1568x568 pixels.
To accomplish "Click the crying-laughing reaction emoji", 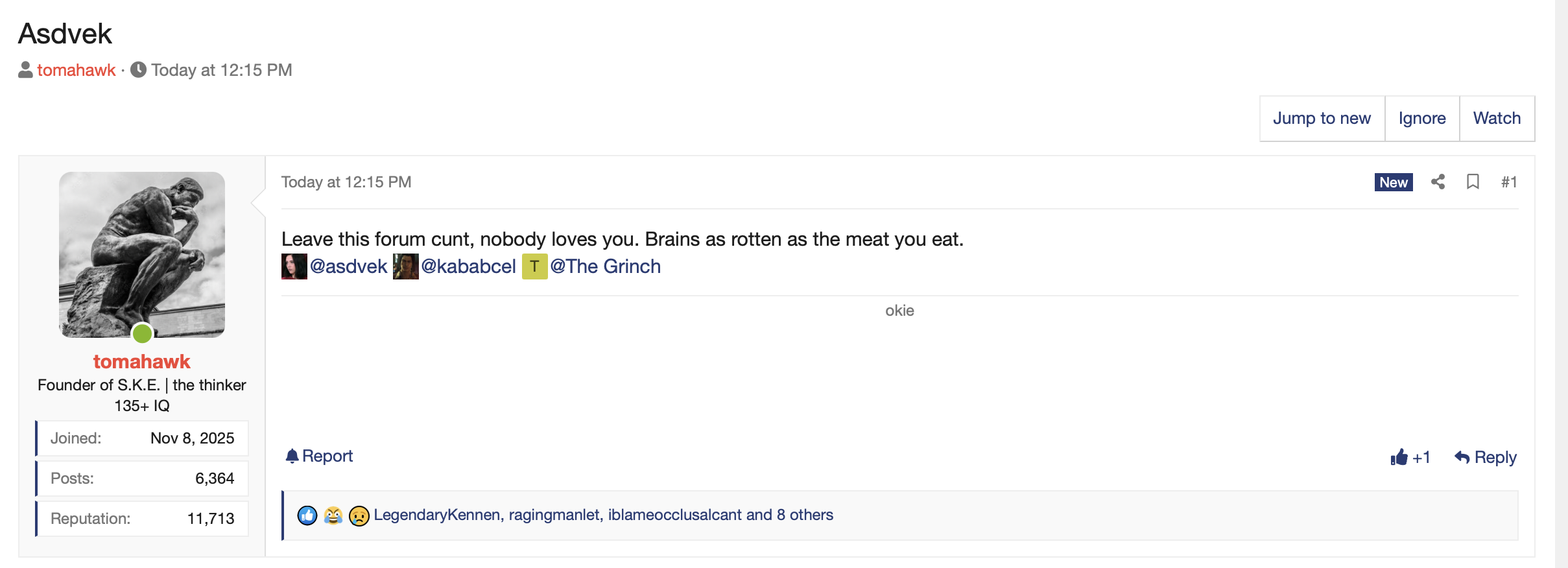I will (x=333, y=515).
